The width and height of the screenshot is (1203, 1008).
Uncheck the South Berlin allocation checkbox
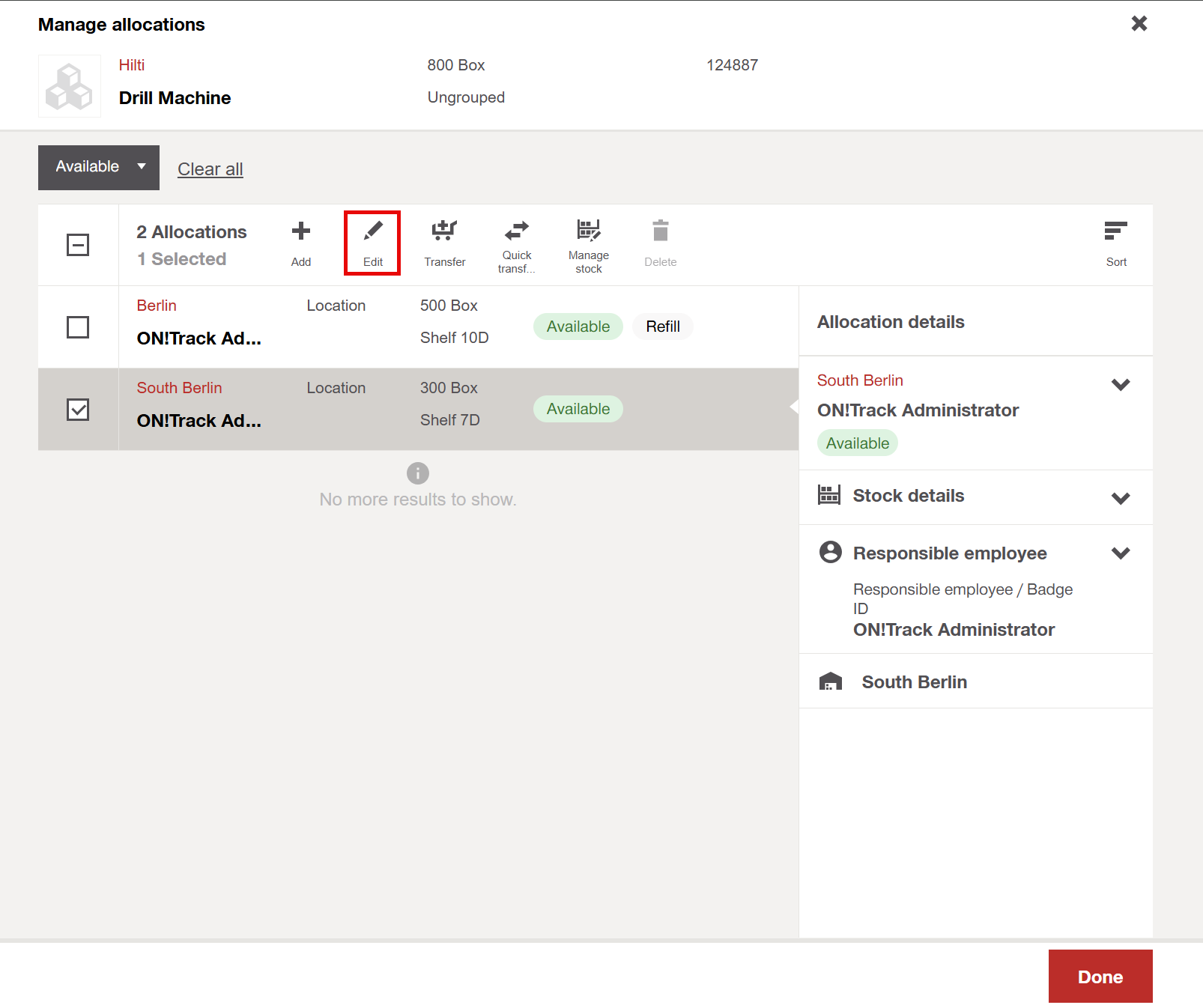[x=78, y=410]
